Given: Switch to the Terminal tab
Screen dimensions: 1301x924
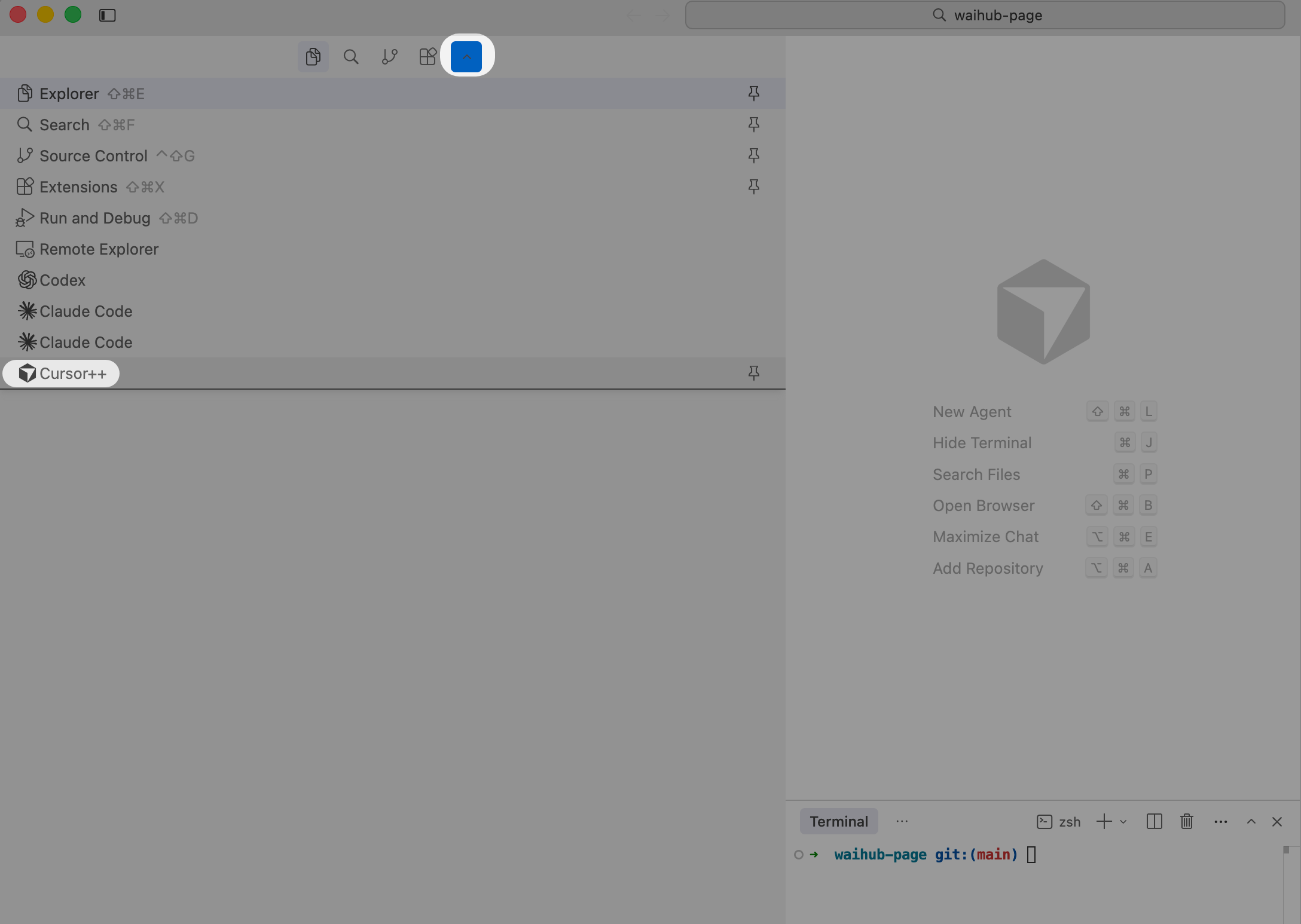Looking at the screenshot, I should coord(839,822).
